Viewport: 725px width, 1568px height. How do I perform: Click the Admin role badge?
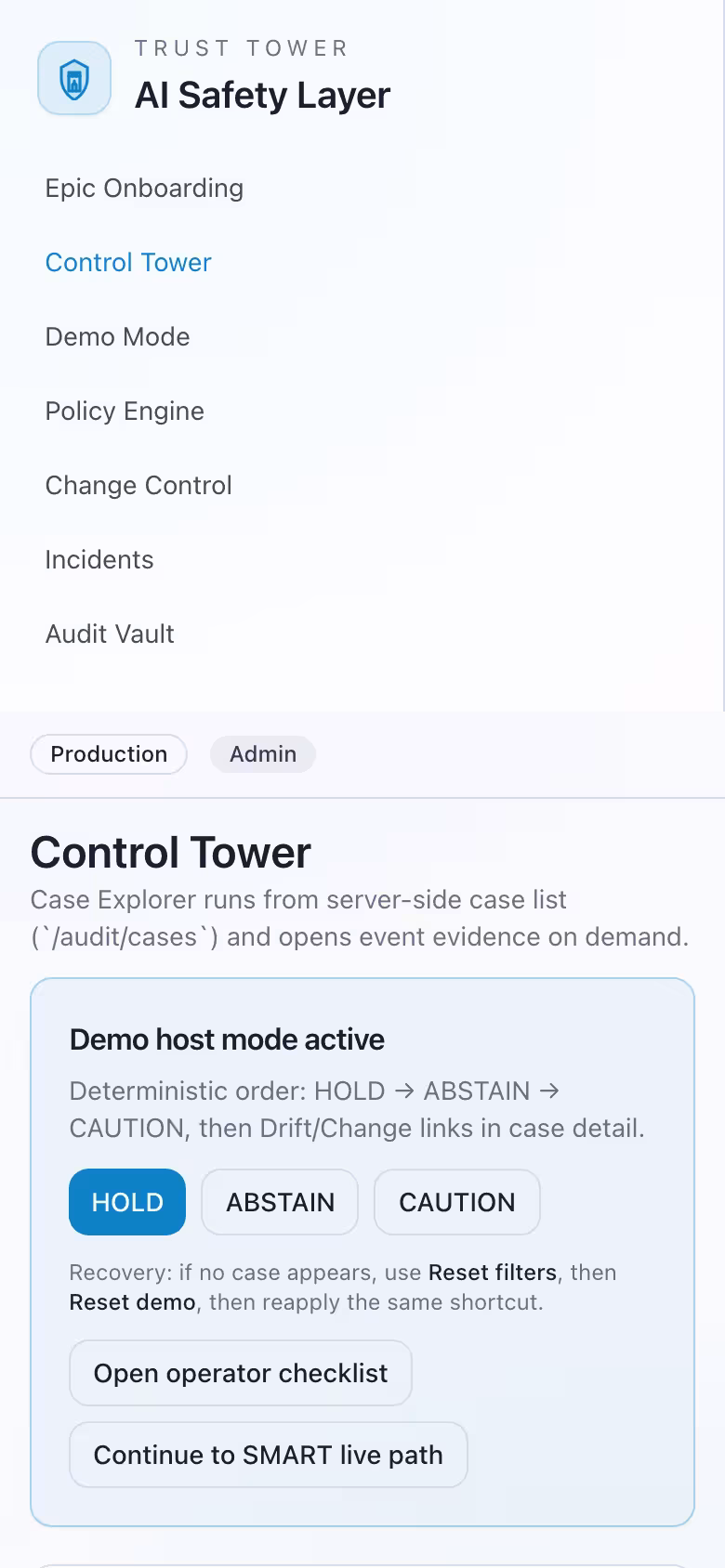(262, 753)
